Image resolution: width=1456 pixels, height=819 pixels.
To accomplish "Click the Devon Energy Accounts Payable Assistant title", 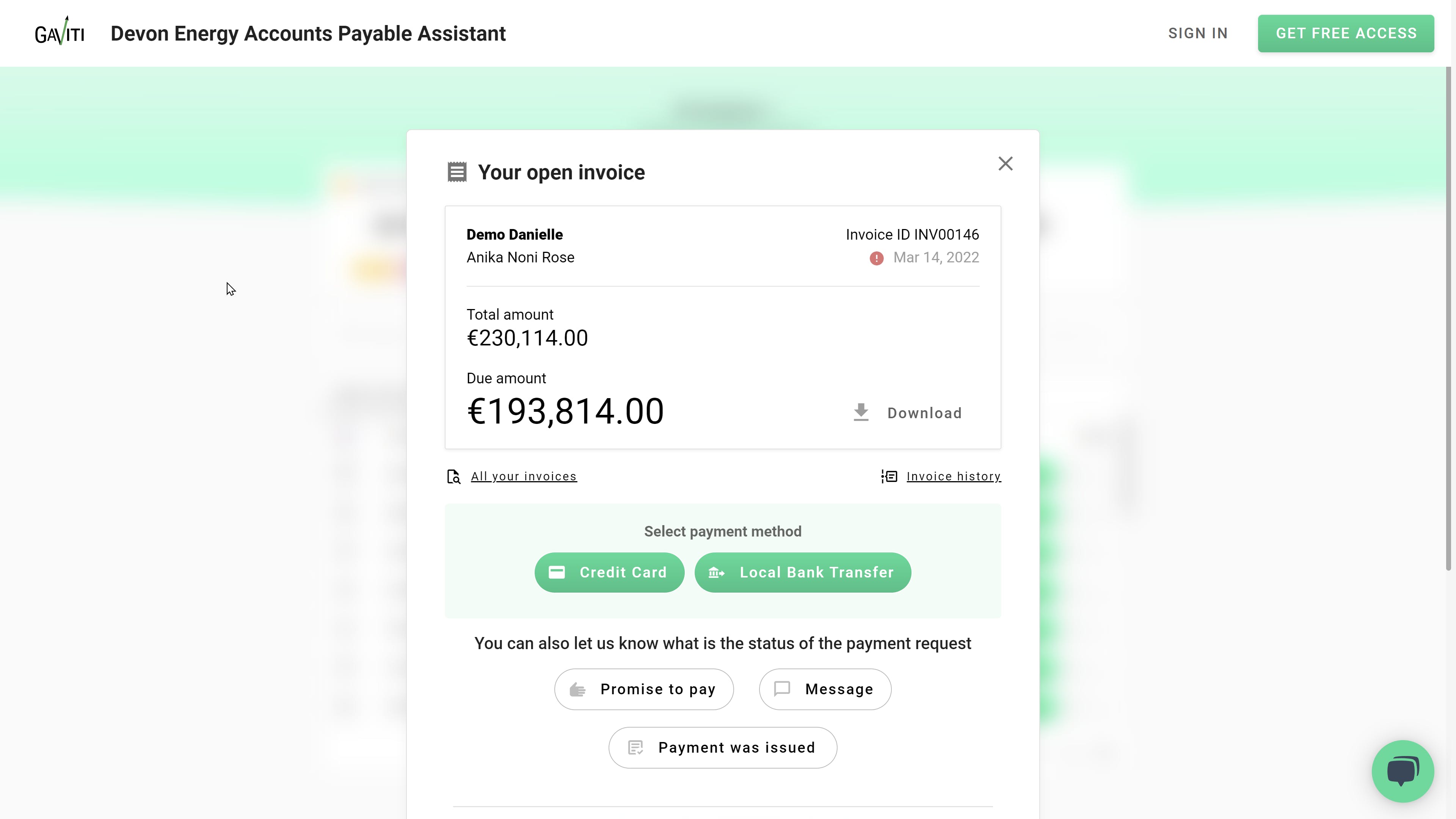I will (308, 33).
